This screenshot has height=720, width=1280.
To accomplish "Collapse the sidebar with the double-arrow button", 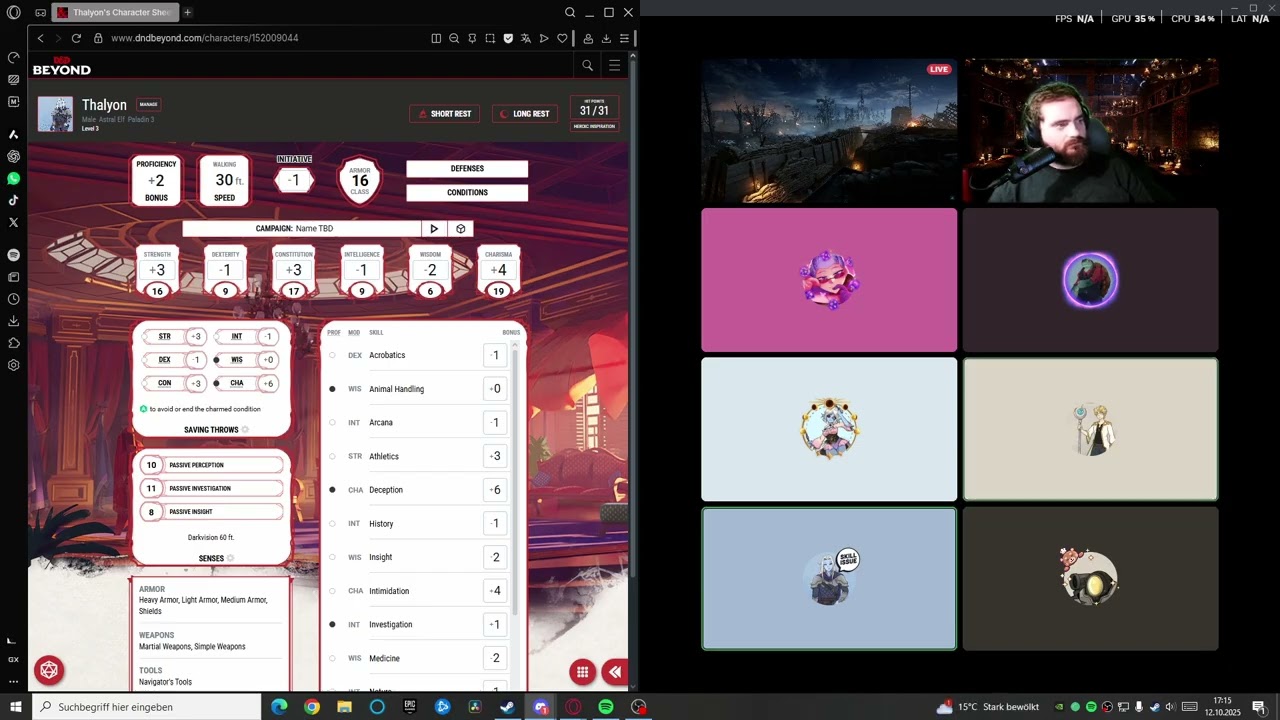I will point(615,672).
